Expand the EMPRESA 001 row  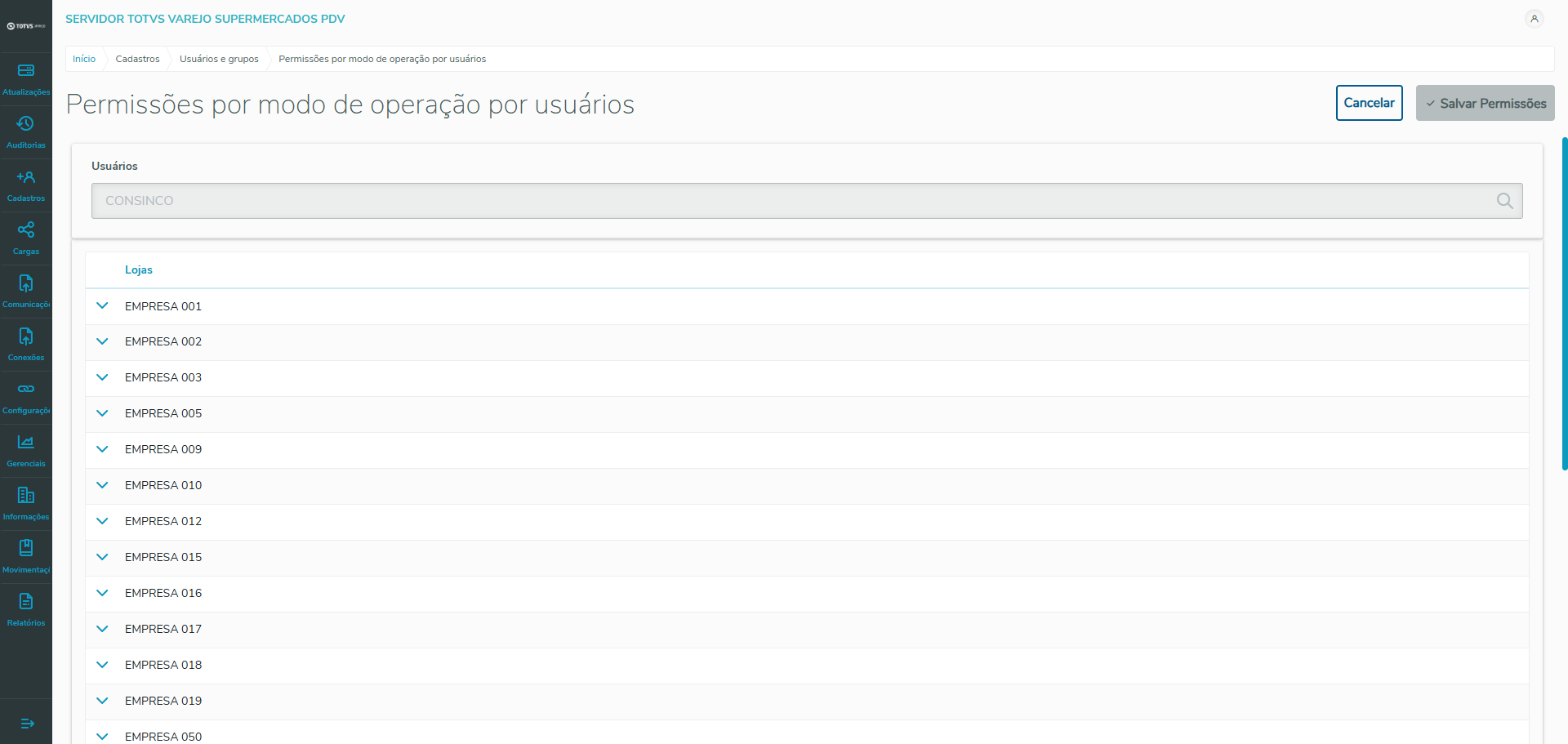pyautogui.click(x=102, y=306)
